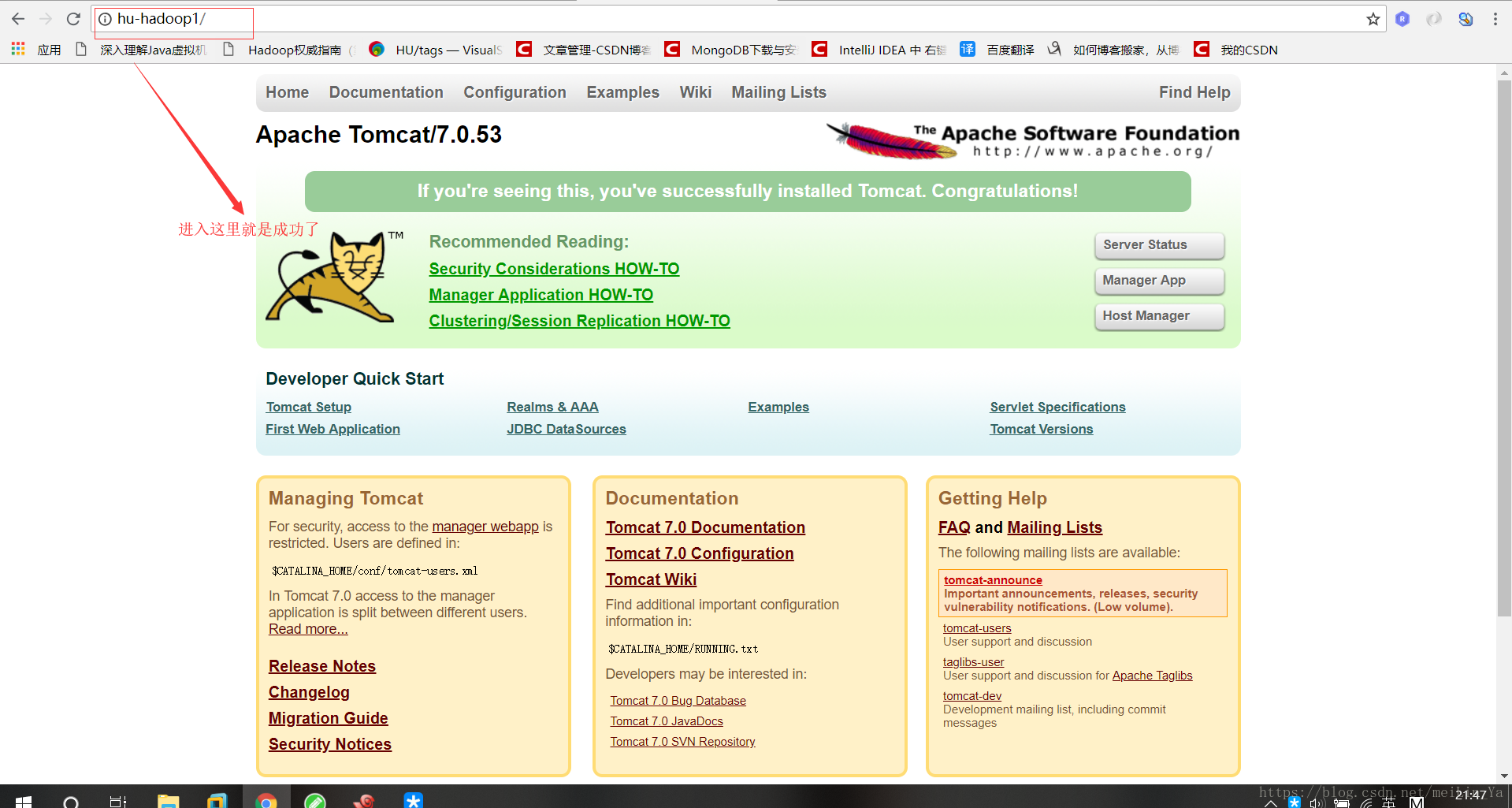Click the scrollbar up arrow
This screenshot has height=808, width=1512.
1504,72
